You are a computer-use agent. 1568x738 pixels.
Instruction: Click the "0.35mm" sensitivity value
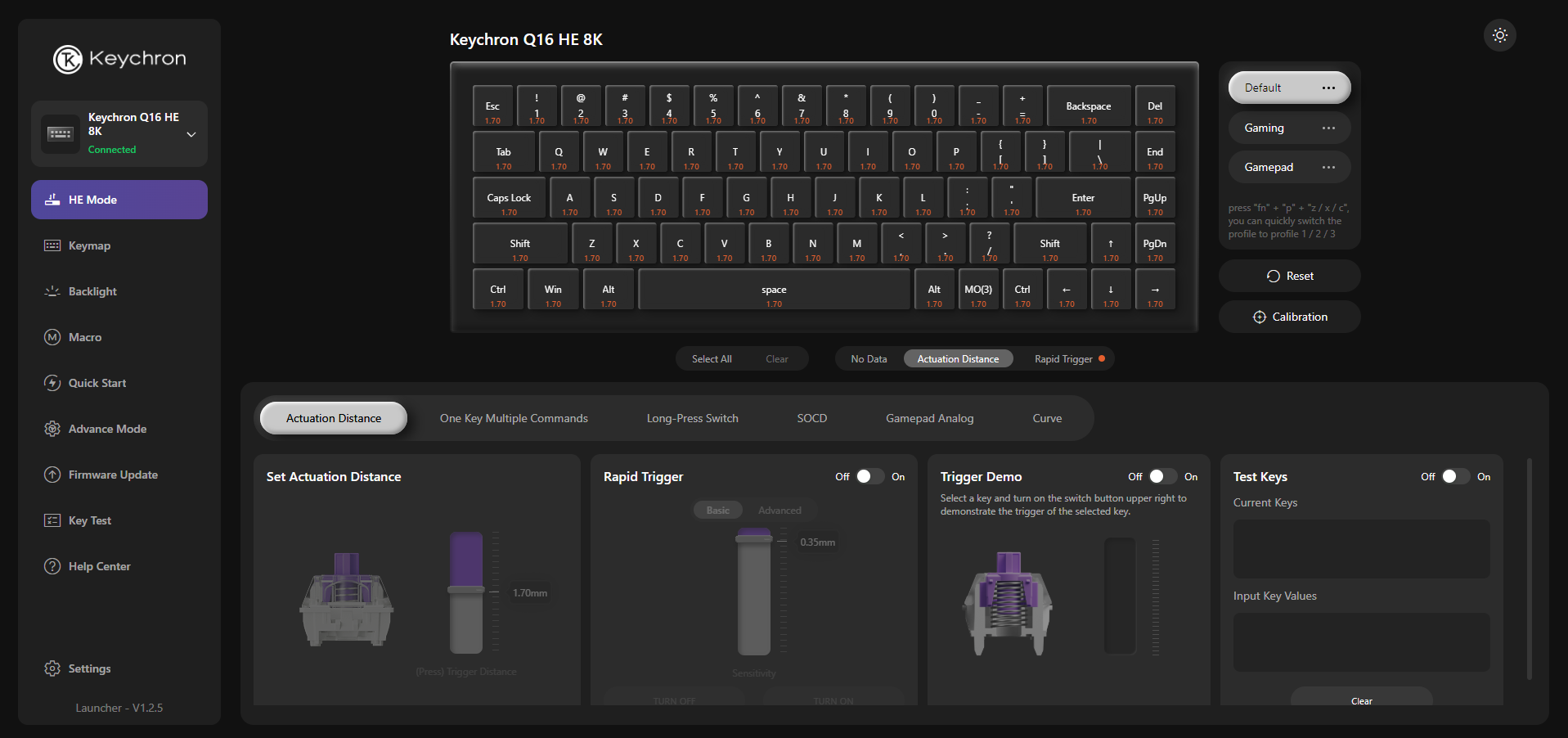[818, 542]
